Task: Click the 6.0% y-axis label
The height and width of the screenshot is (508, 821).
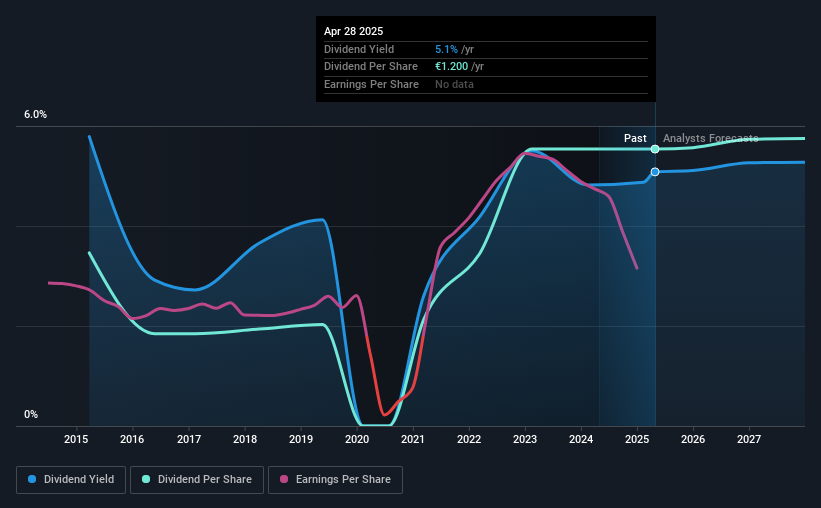Action: 35,115
